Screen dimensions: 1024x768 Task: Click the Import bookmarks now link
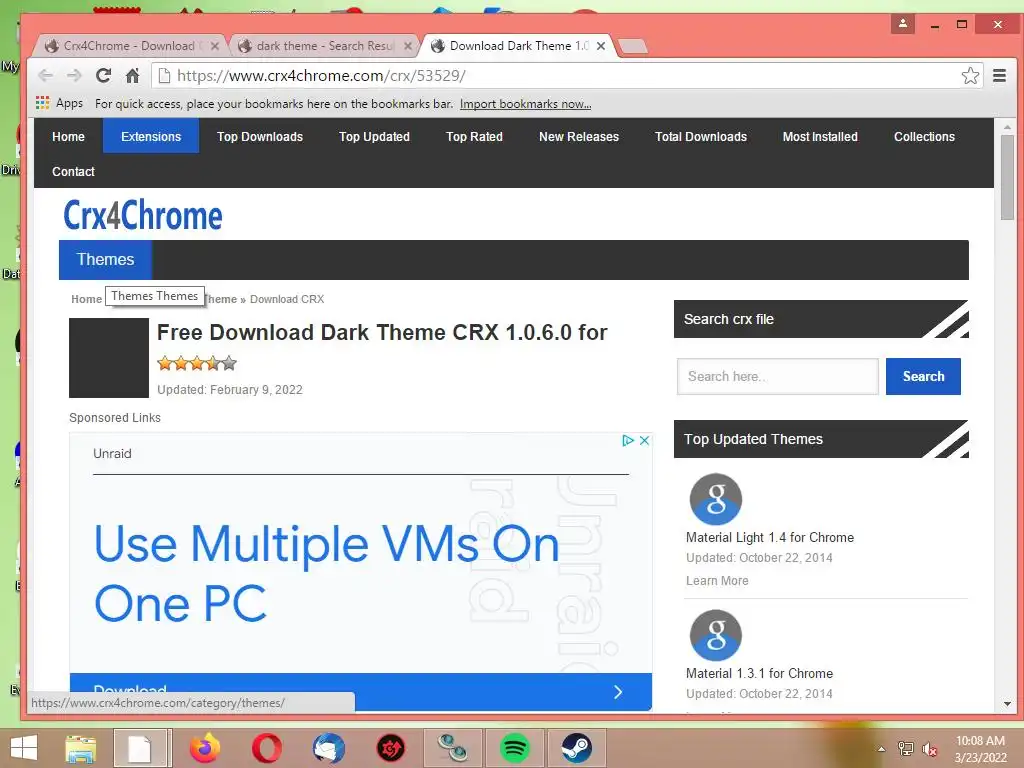(525, 104)
